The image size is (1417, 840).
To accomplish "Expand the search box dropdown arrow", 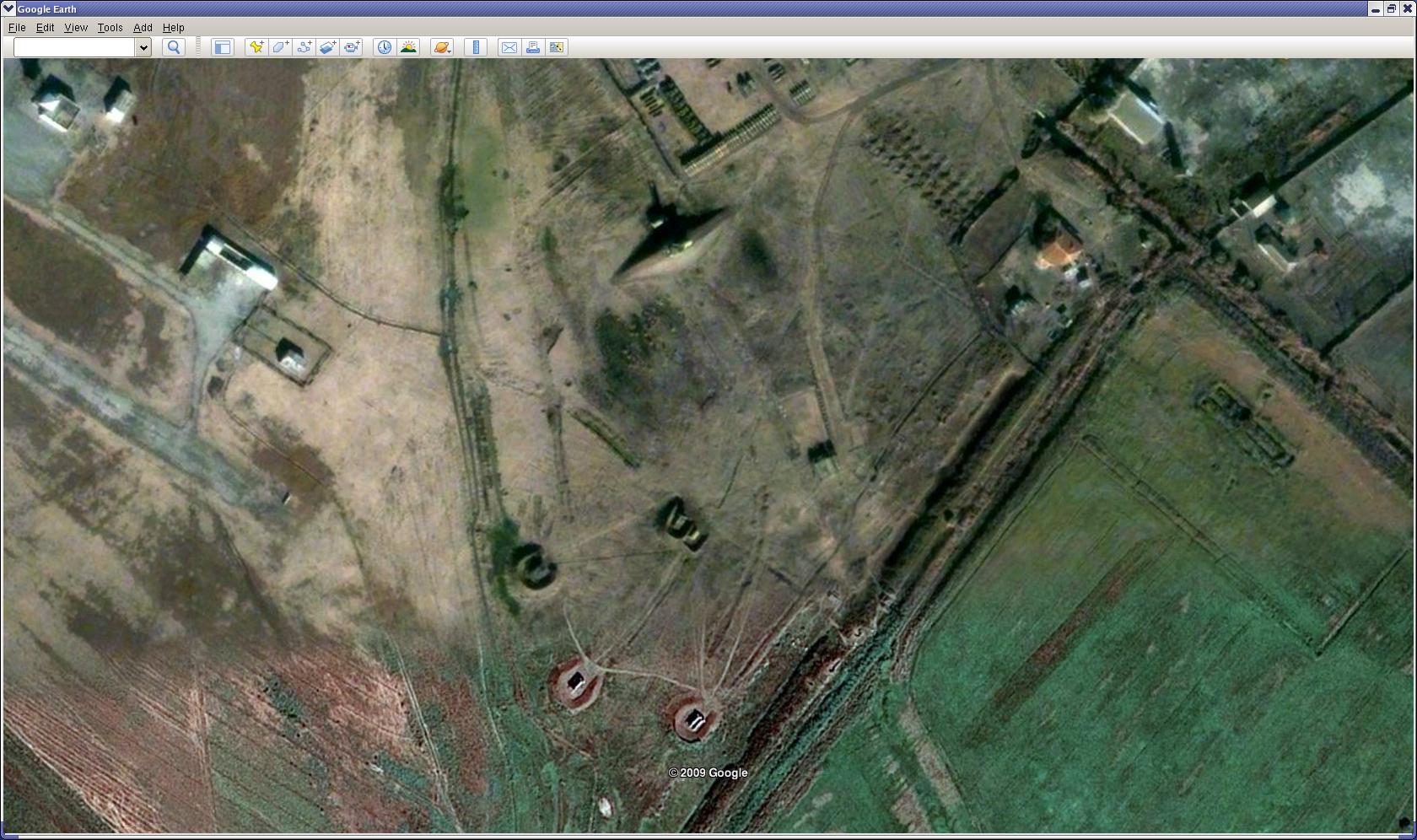I will click(x=143, y=47).
